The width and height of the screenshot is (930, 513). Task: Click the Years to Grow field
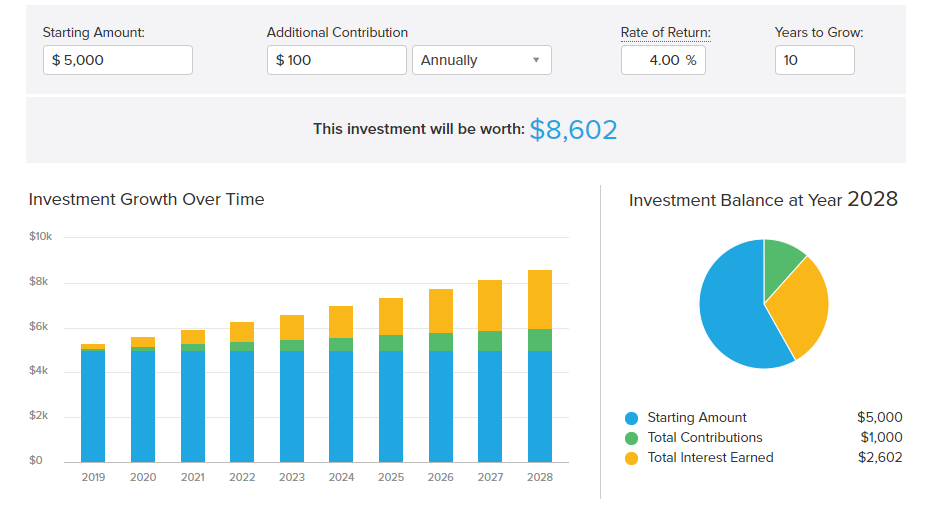(814, 60)
